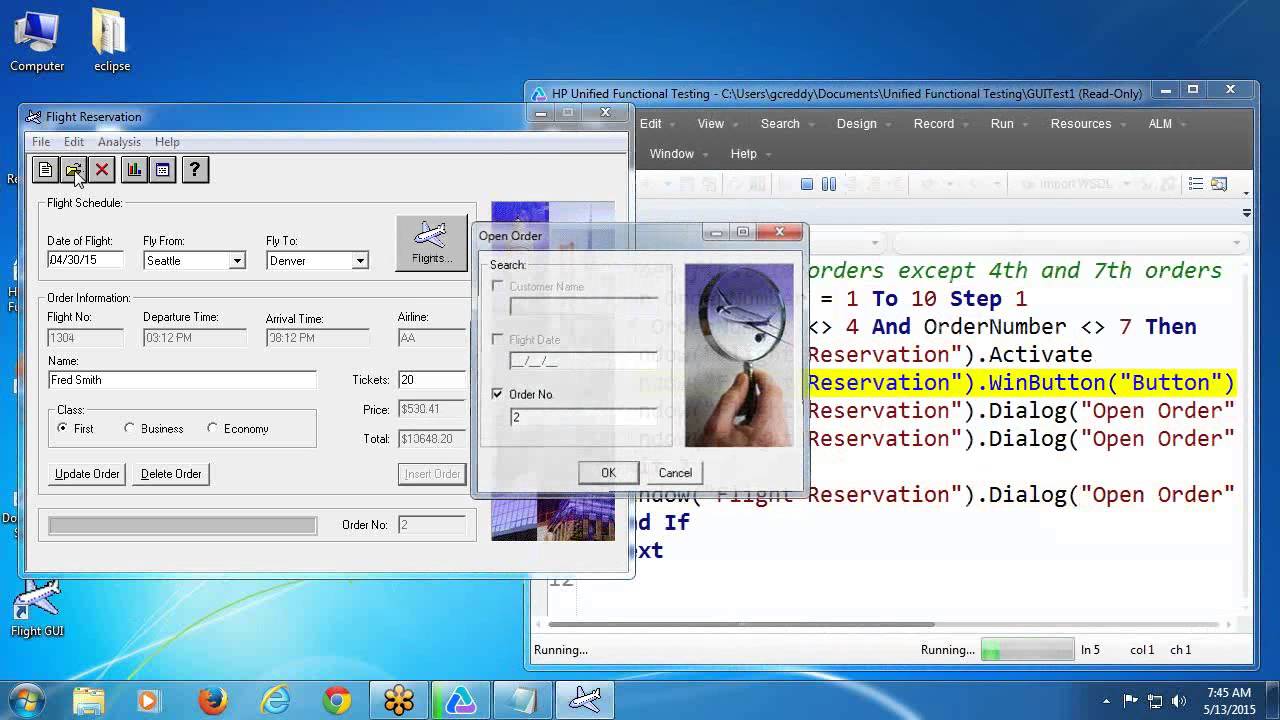Open the UFT Help menu
This screenshot has height=720, width=1280.
(743, 154)
